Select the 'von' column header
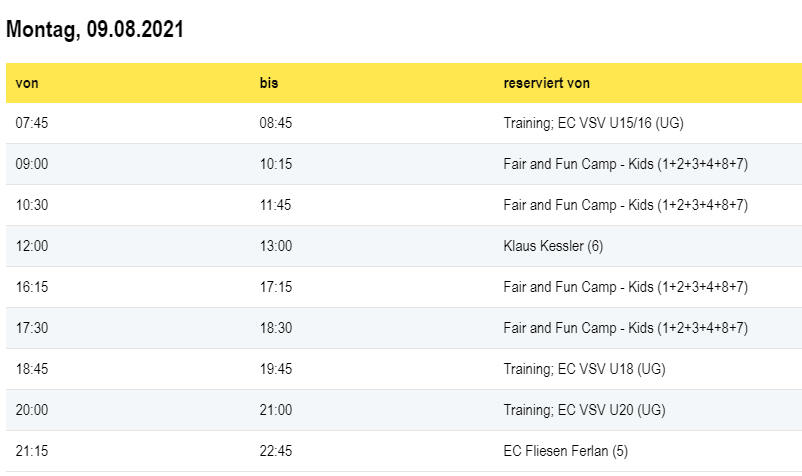802x476 pixels. [x=27, y=83]
